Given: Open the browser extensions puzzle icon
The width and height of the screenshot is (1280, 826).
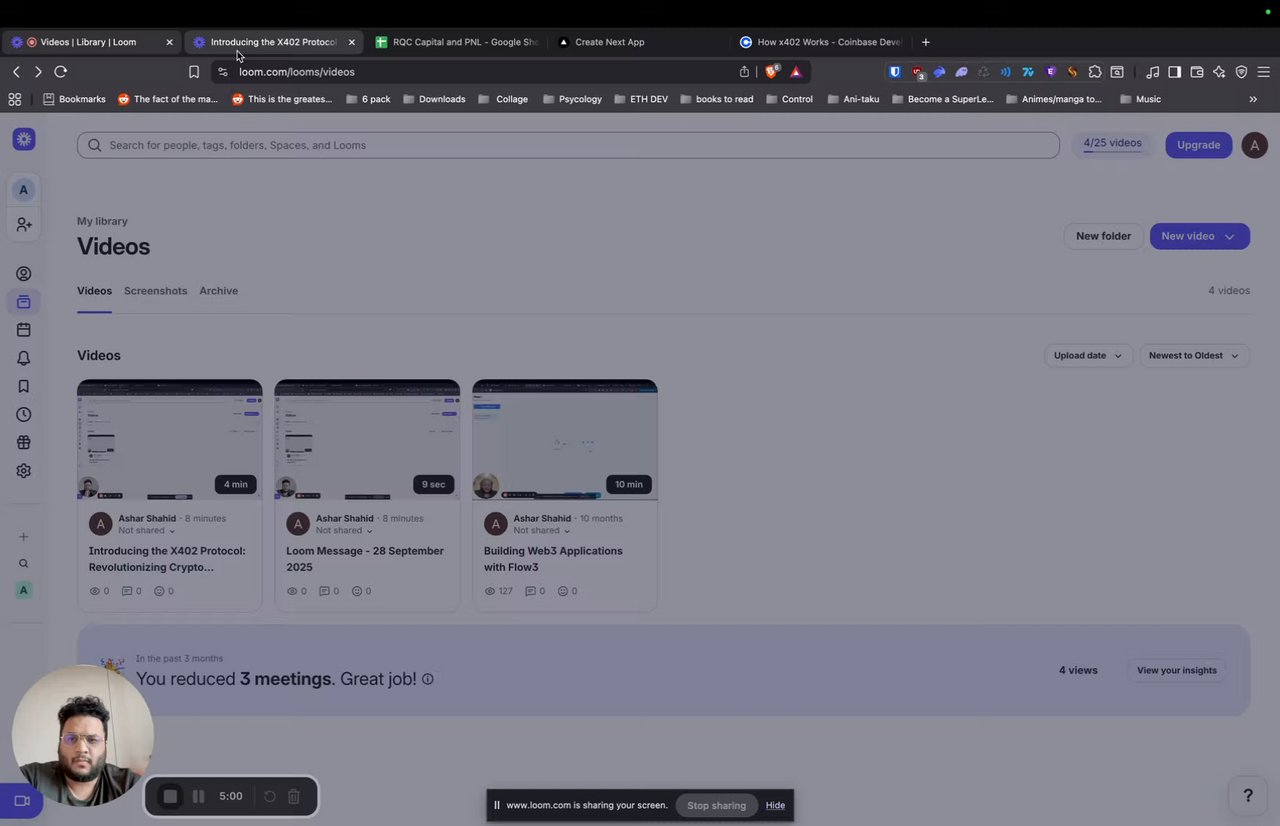Looking at the screenshot, I should [1095, 72].
